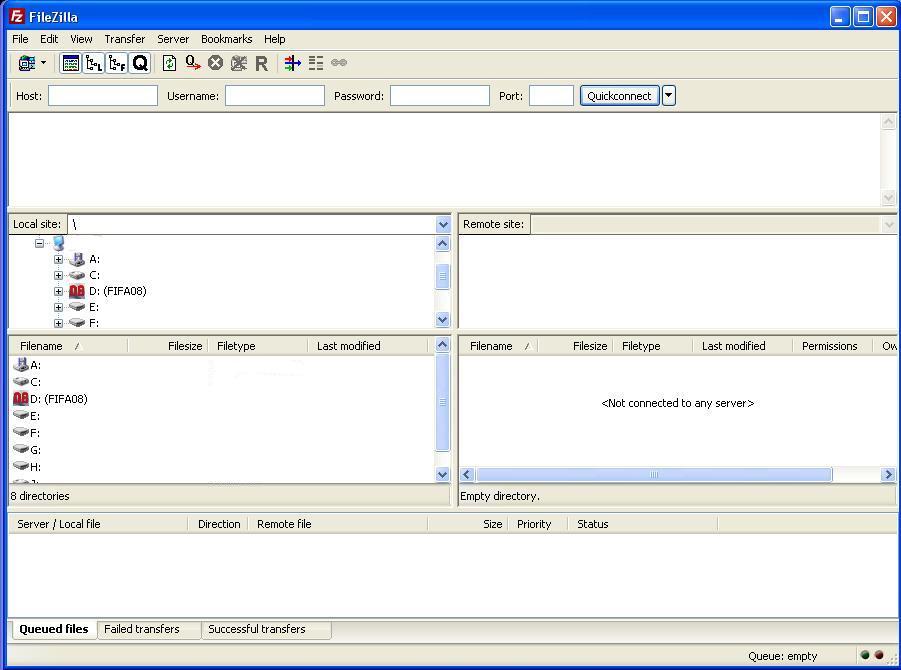Click the FileZilla title bar icon
The height and width of the screenshot is (670, 901).
coord(17,16)
